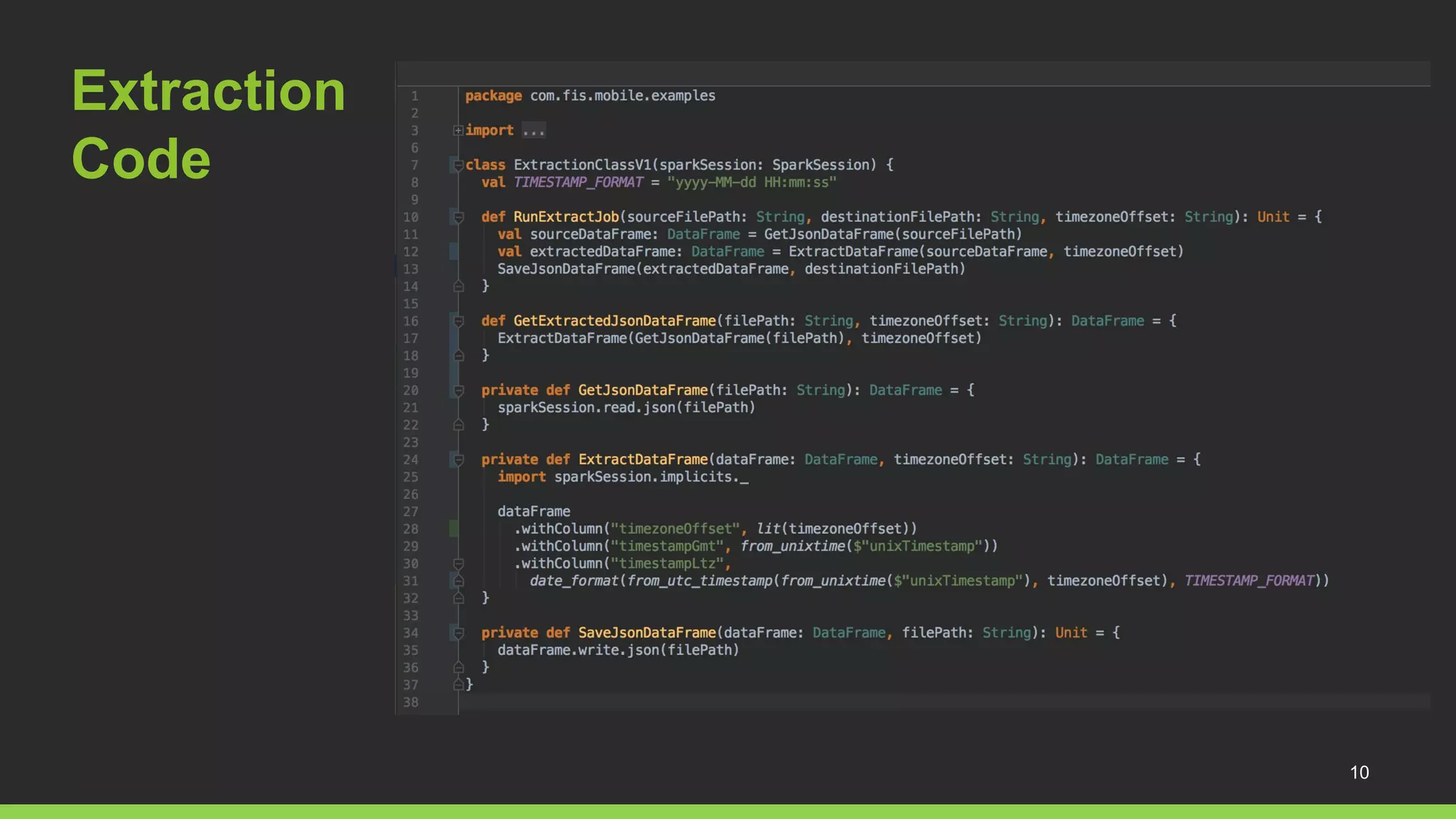Click the closing fold marker on line 18
1456x819 pixels.
pos(459,355)
